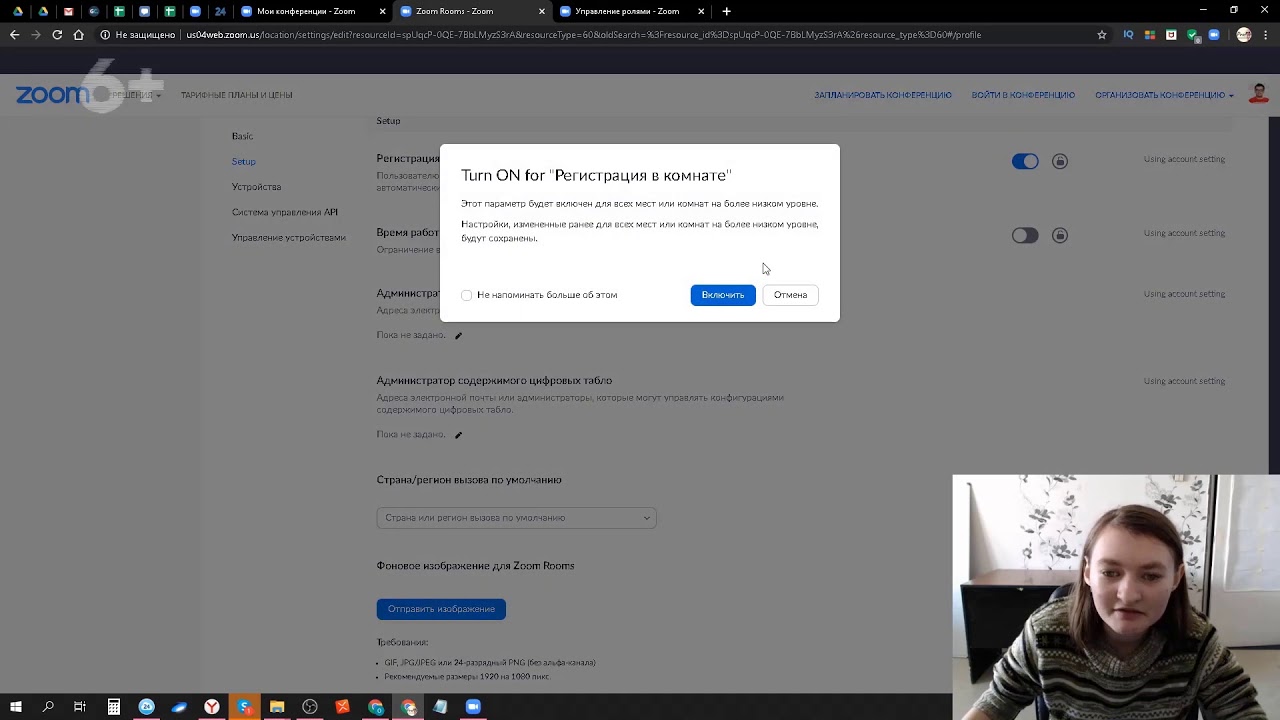Close the 'Мои конференции - Zoom' tab
The width and height of the screenshot is (1280, 720).
[382, 12]
